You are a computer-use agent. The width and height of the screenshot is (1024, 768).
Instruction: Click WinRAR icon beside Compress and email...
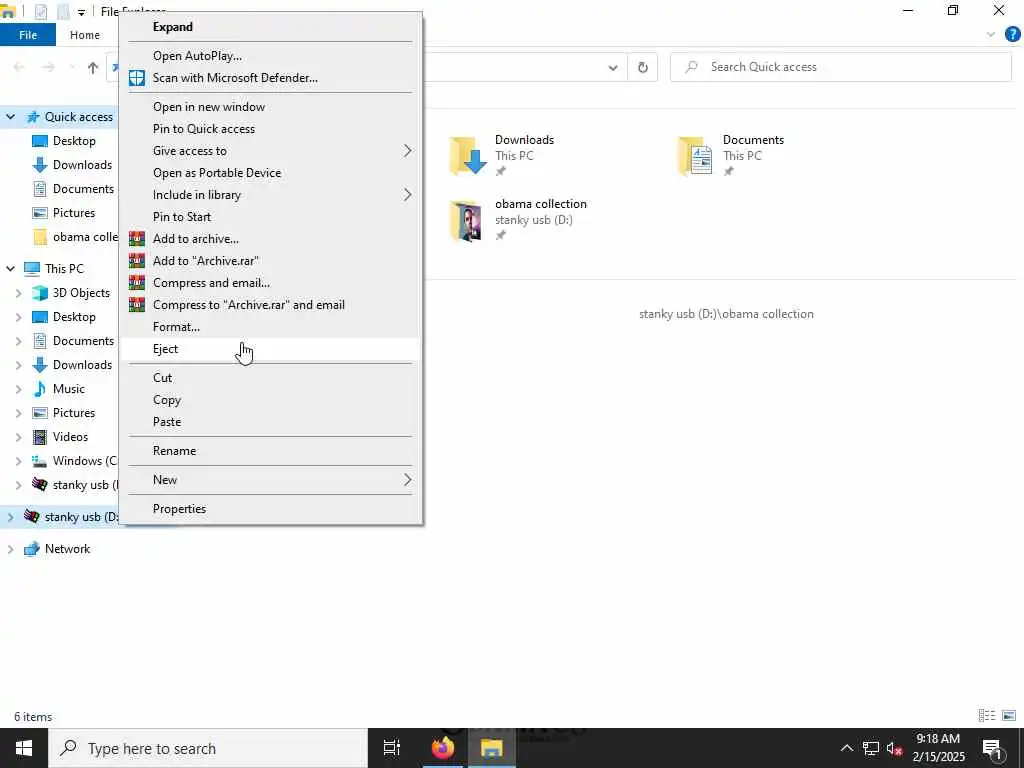(x=136, y=283)
